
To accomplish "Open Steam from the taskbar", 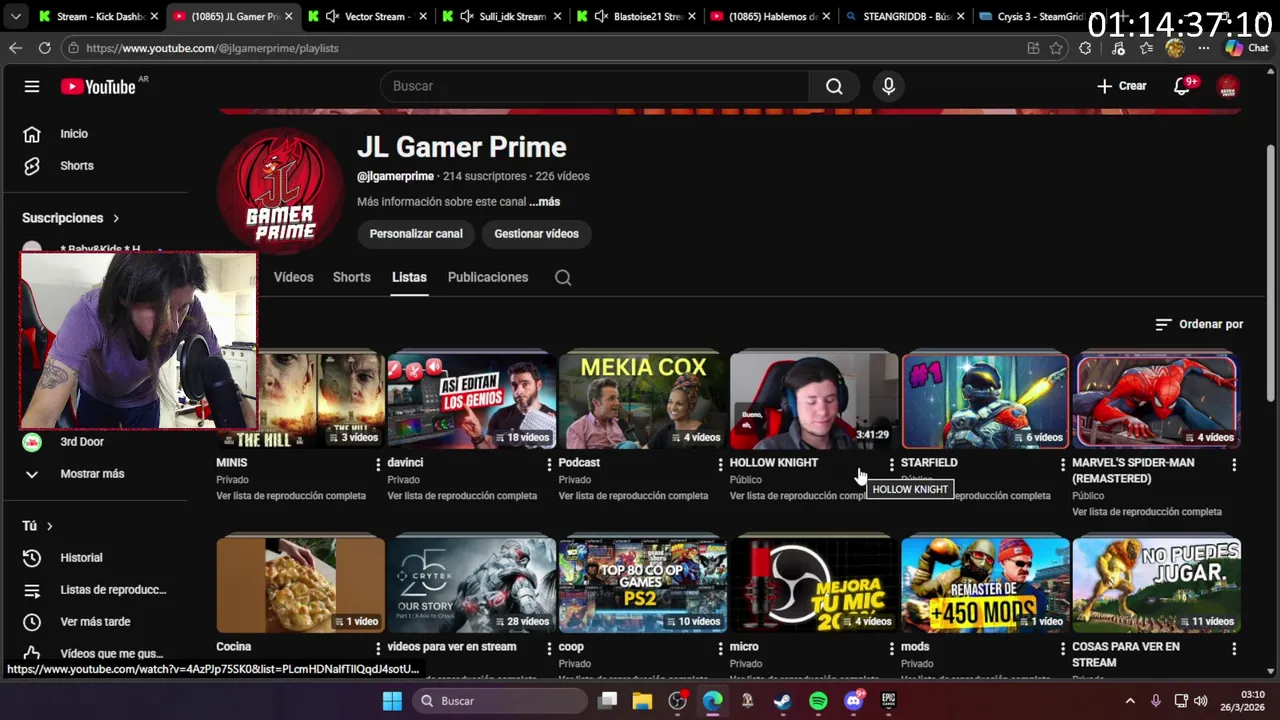I will point(783,701).
